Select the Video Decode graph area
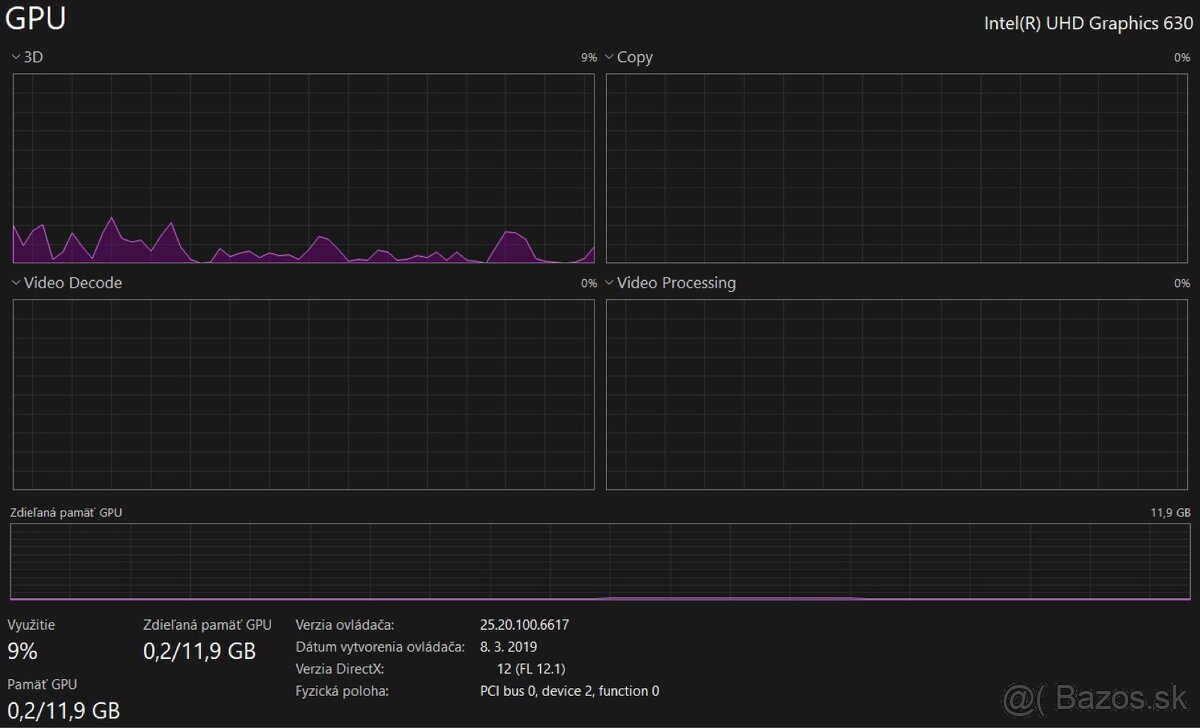The width and height of the screenshot is (1200, 728). (303, 394)
